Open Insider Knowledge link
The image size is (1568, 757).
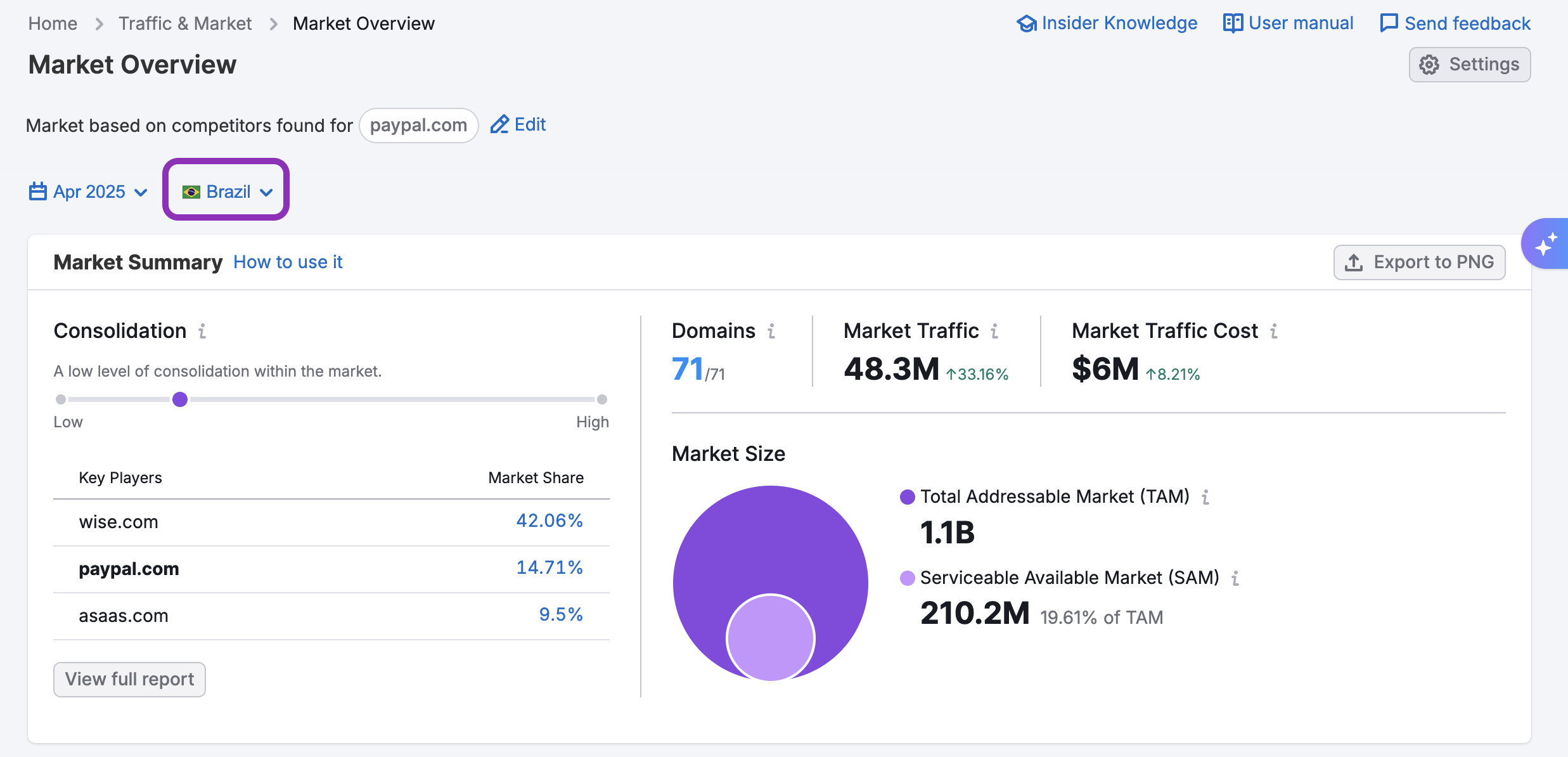coord(1107,23)
